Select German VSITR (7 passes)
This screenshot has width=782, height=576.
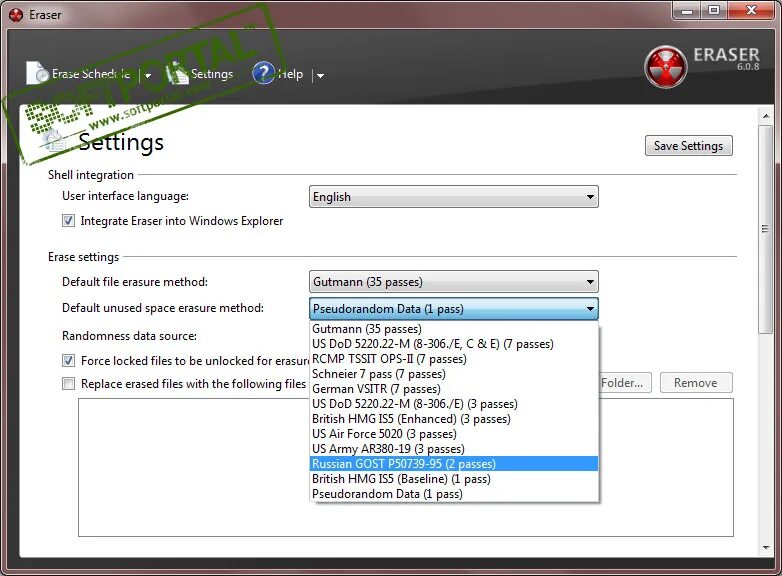coord(454,389)
